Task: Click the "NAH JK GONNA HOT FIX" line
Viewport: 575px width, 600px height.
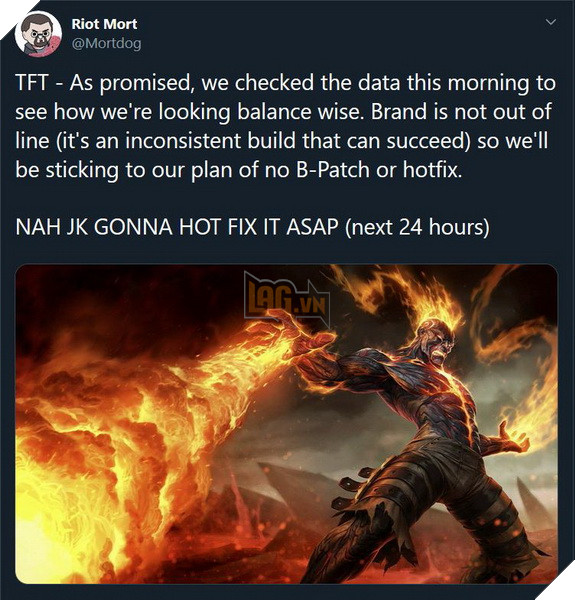Action: [x=138, y=227]
